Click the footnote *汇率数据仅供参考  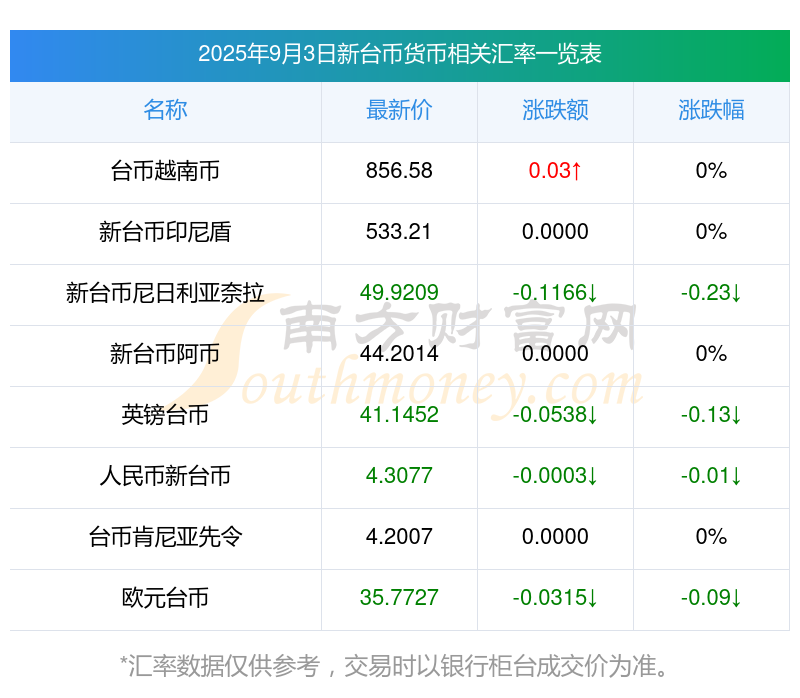click(220, 666)
